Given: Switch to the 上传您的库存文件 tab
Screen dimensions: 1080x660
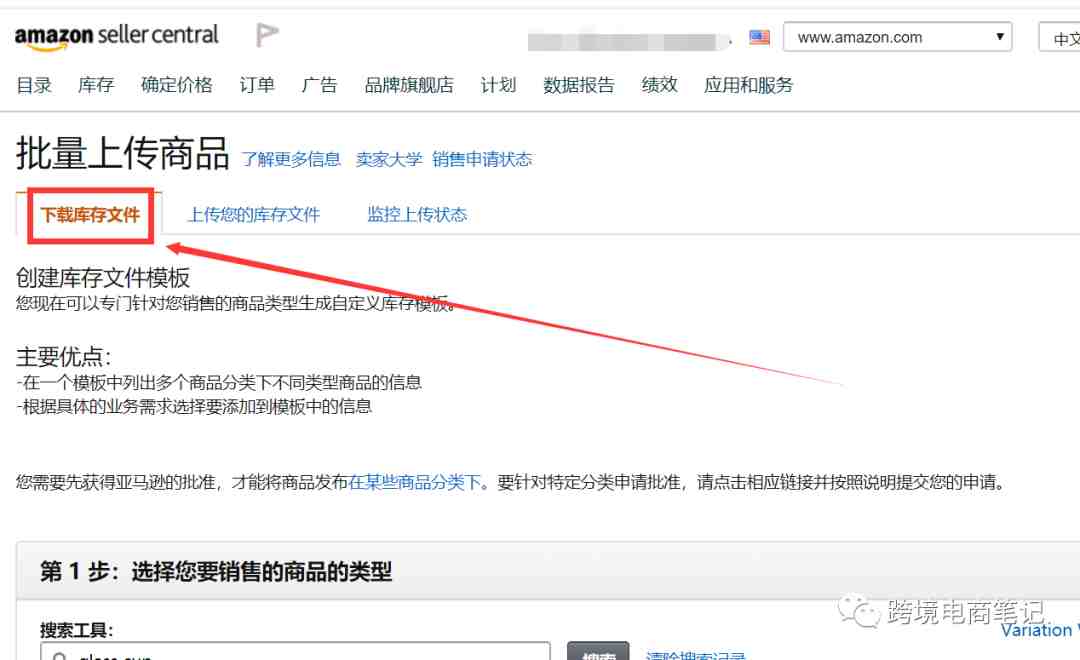Looking at the screenshot, I should click(x=254, y=215).
